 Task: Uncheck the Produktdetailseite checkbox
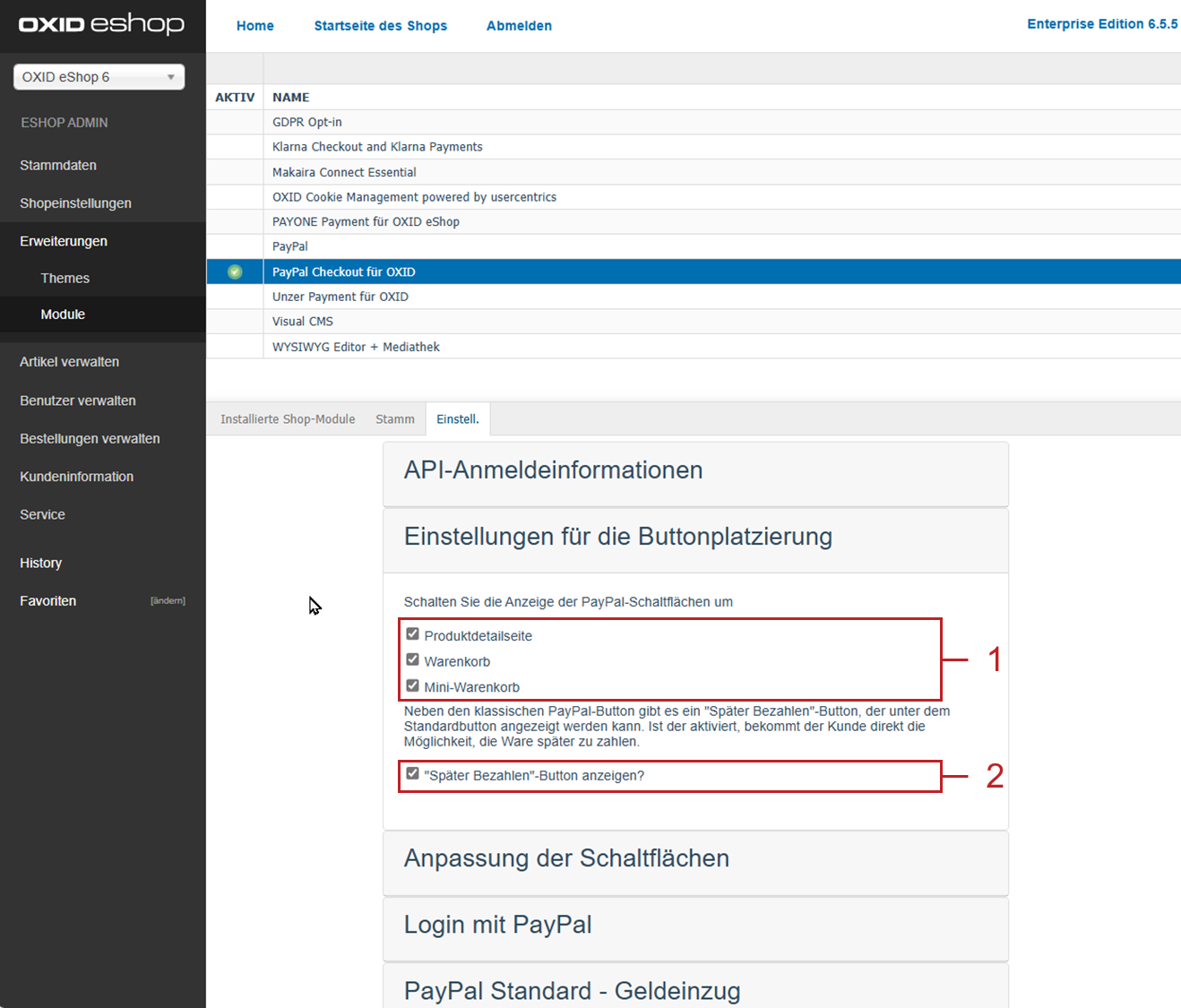point(412,634)
